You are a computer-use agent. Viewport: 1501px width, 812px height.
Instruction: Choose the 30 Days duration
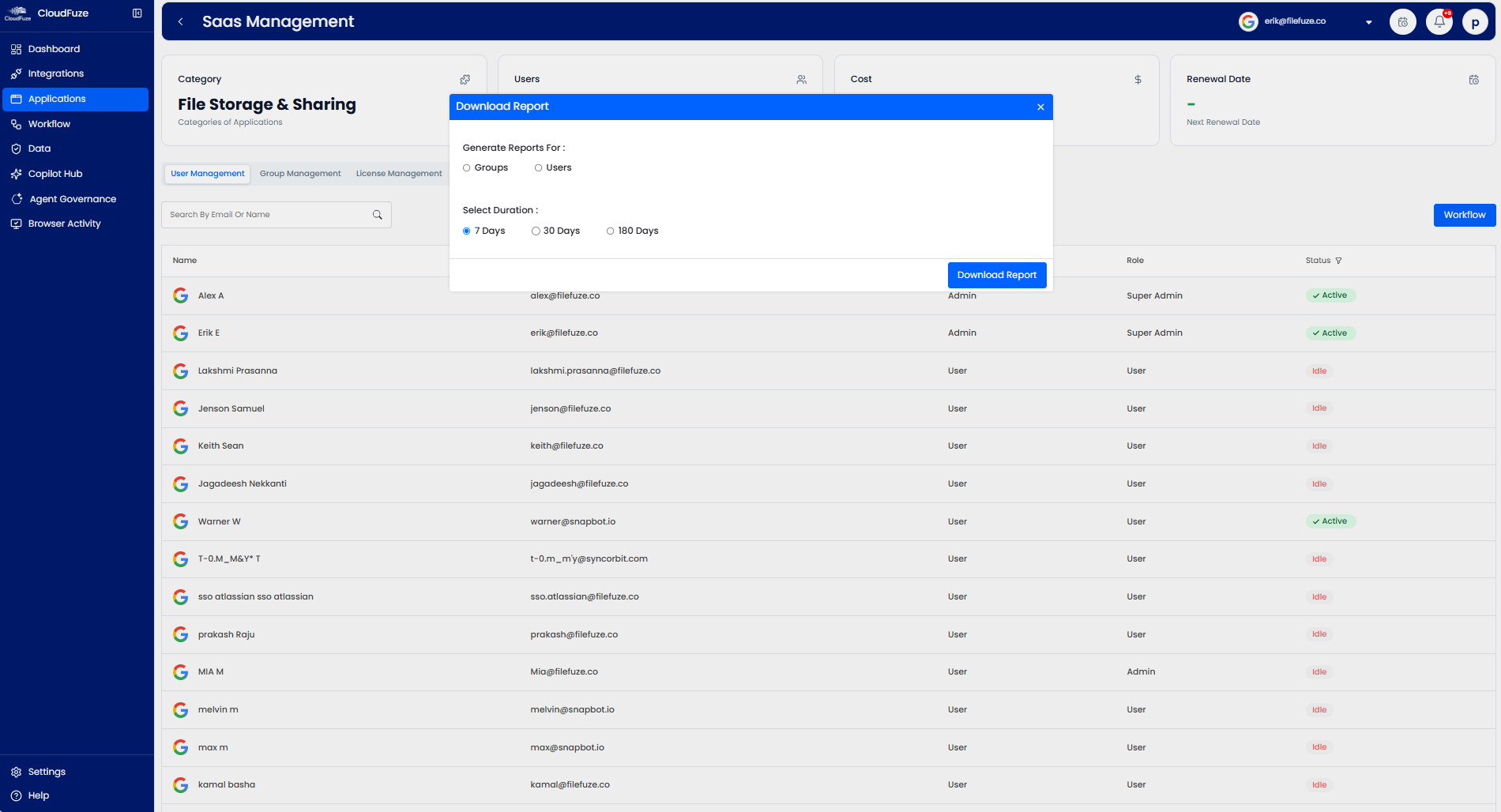536,231
